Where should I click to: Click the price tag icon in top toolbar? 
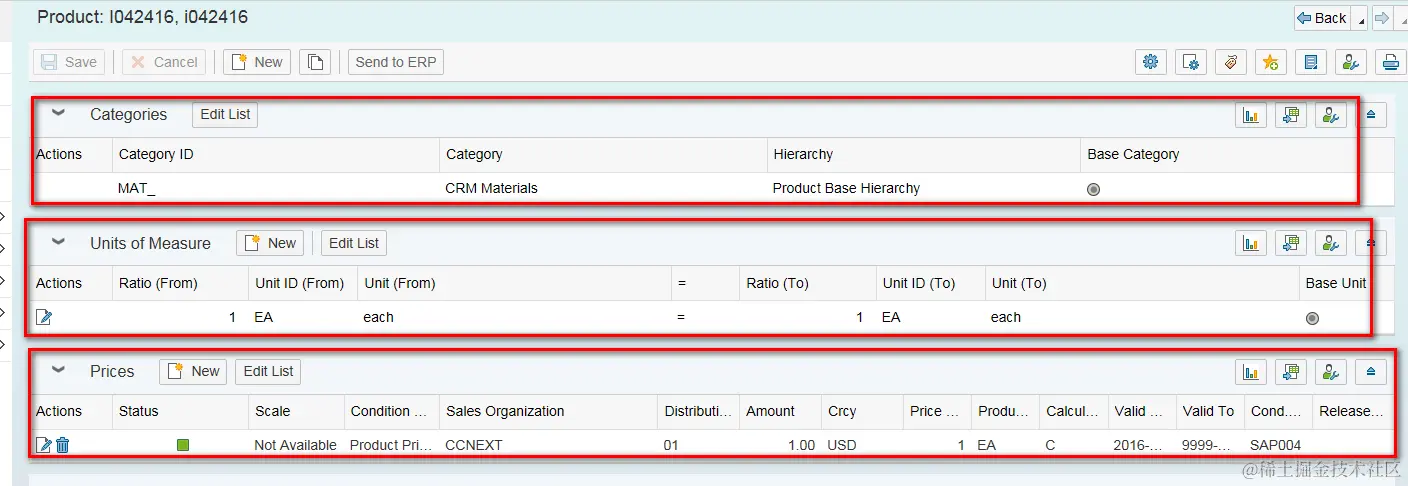tap(1231, 62)
